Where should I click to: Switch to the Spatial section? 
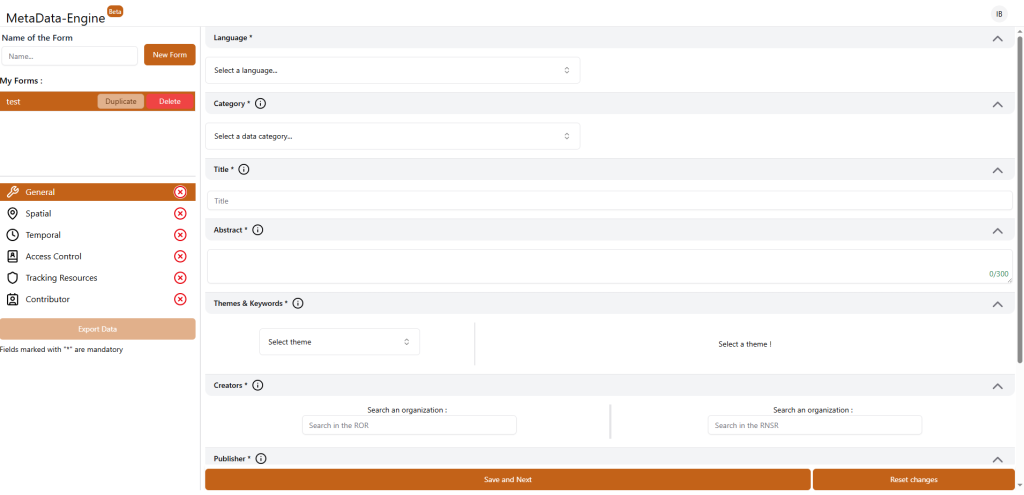(98, 214)
